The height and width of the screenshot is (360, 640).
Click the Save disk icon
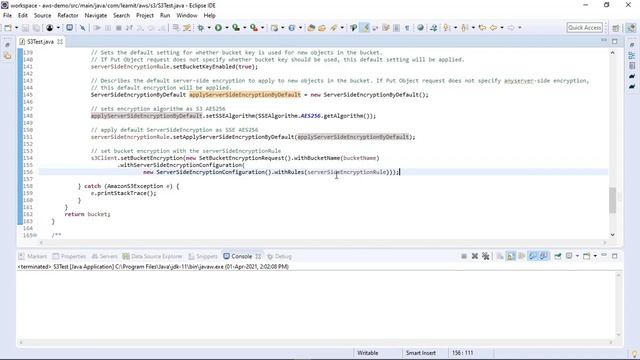tap(25, 28)
